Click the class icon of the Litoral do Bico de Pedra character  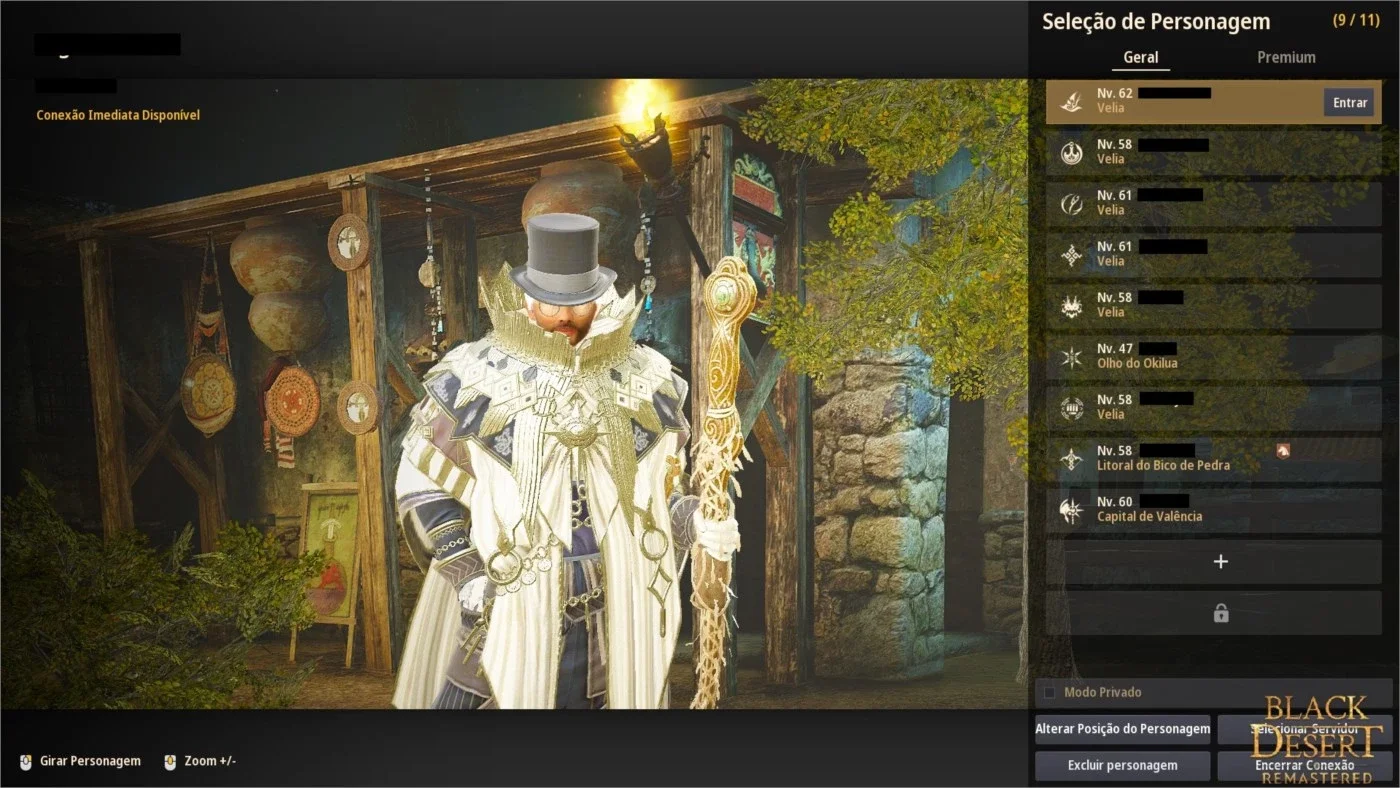[x=1071, y=459]
